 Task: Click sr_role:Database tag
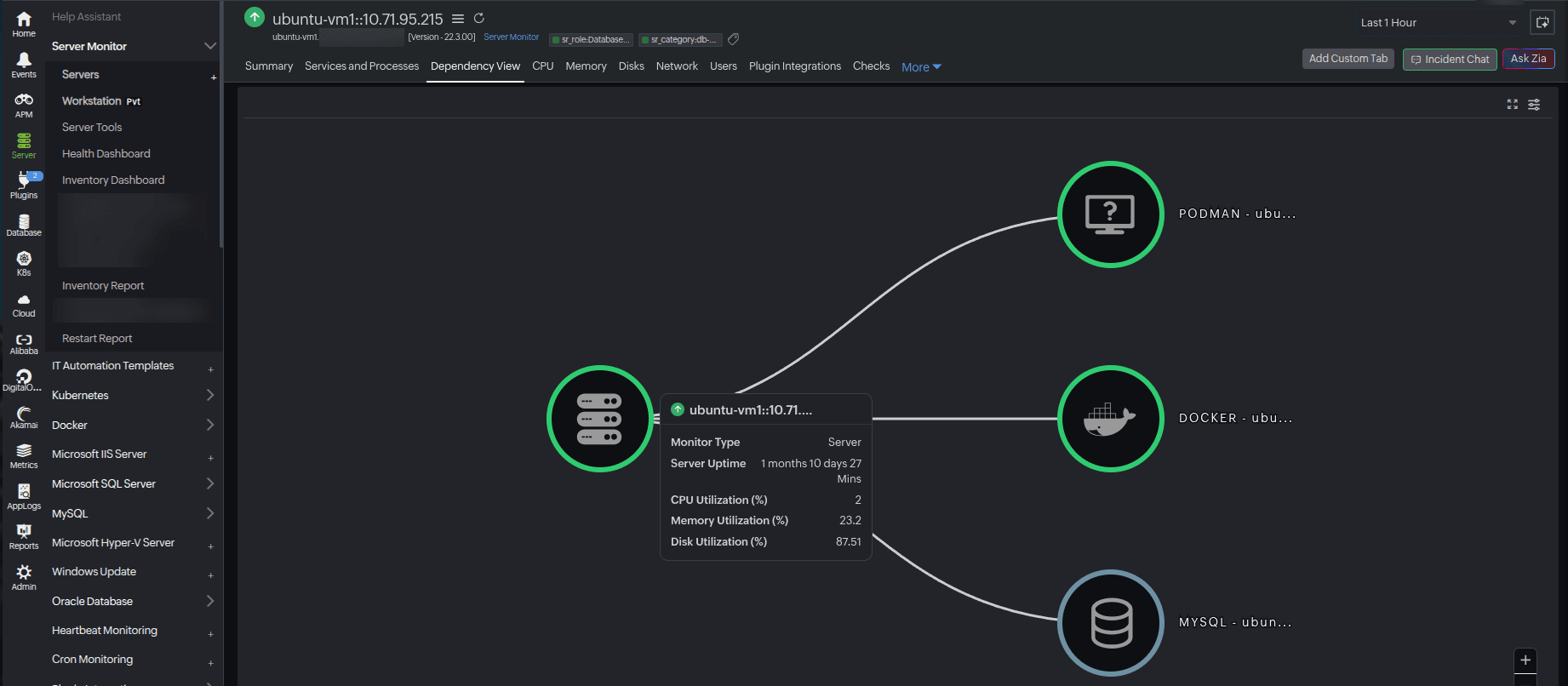pyautogui.click(x=592, y=39)
